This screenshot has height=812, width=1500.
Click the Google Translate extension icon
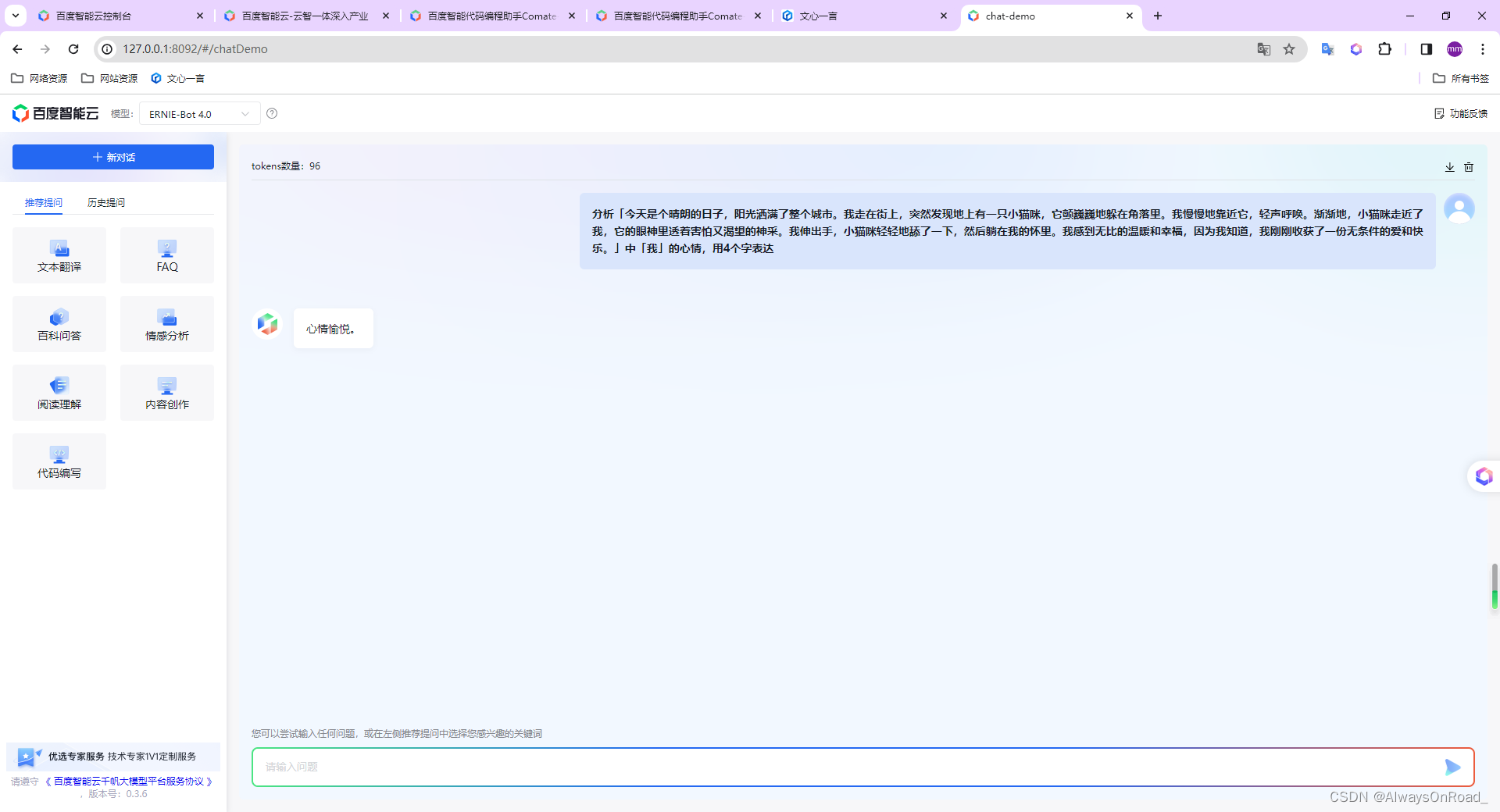[x=1327, y=49]
